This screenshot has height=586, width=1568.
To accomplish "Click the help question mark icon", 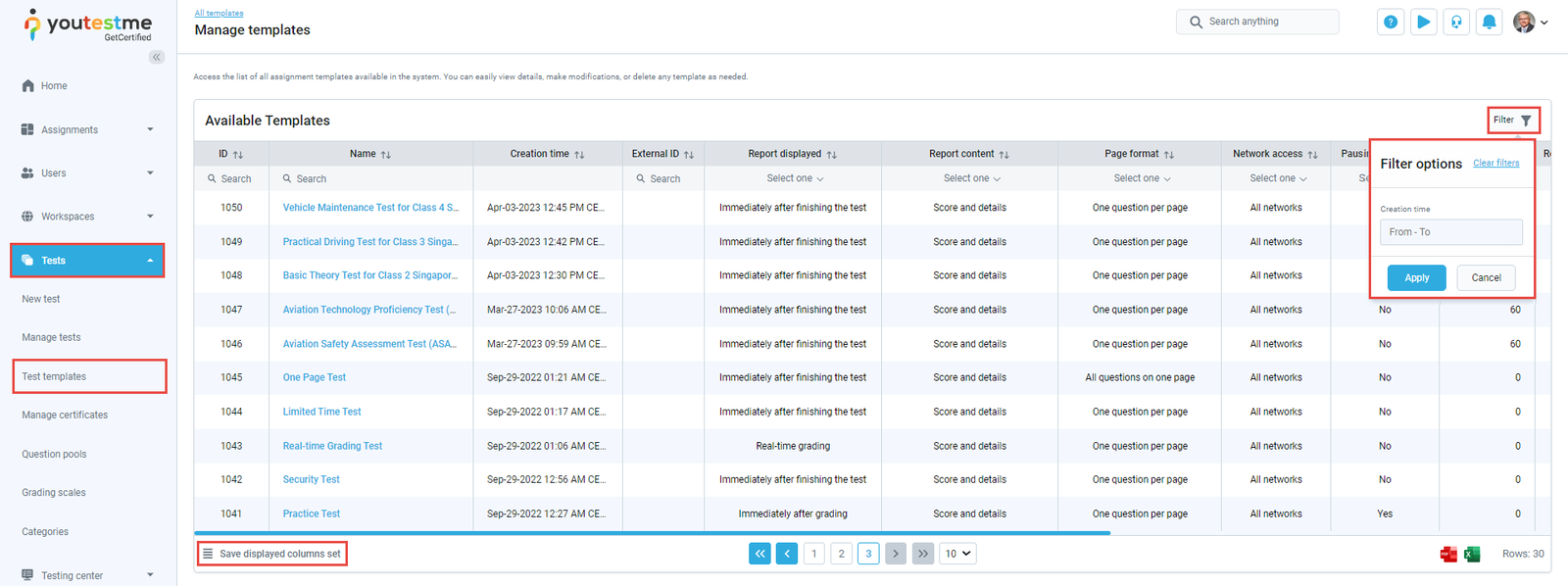I will pyautogui.click(x=1390, y=23).
